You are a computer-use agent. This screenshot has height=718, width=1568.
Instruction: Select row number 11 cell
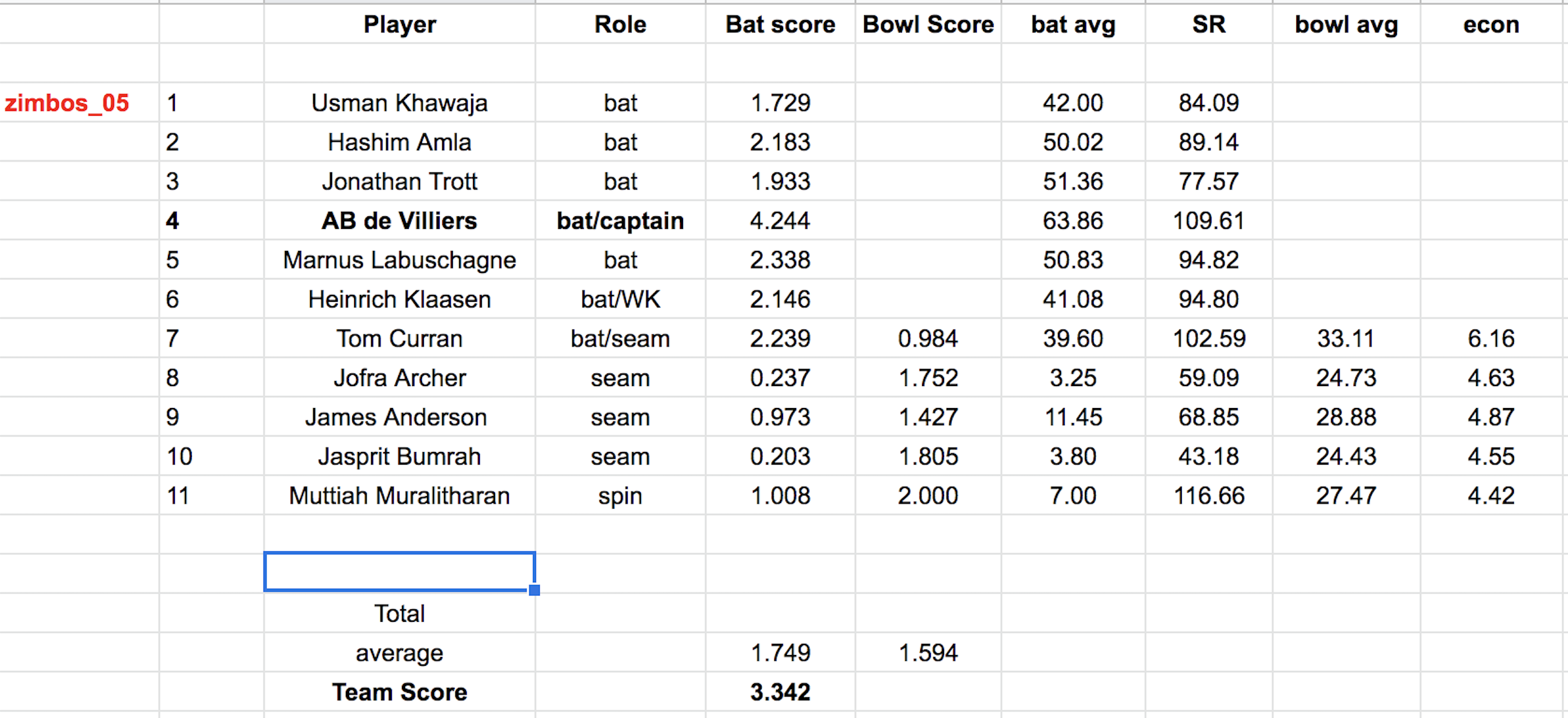pyautogui.click(x=211, y=495)
